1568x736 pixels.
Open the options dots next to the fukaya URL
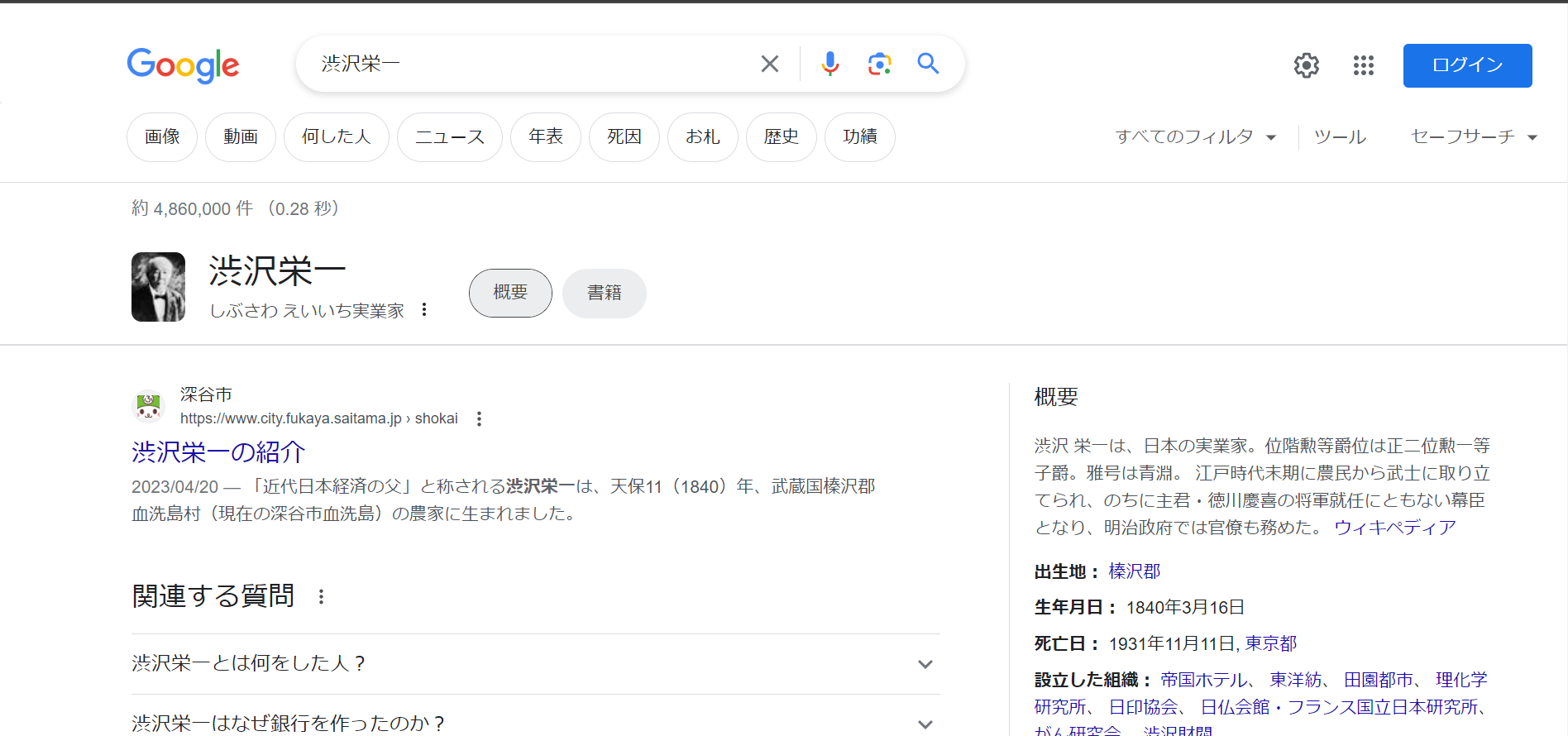[x=479, y=419]
